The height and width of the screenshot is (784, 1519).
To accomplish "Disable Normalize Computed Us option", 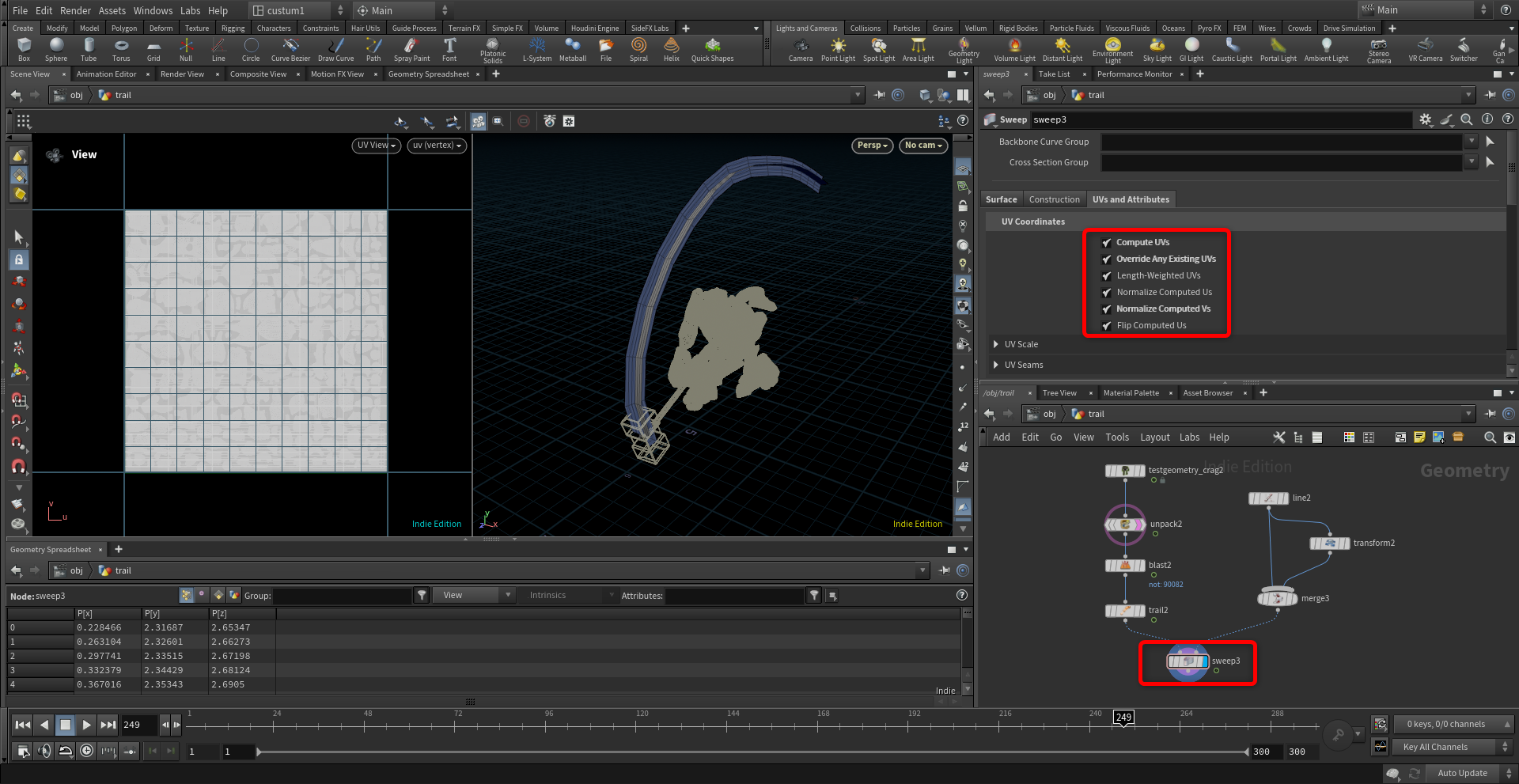I will point(1107,293).
